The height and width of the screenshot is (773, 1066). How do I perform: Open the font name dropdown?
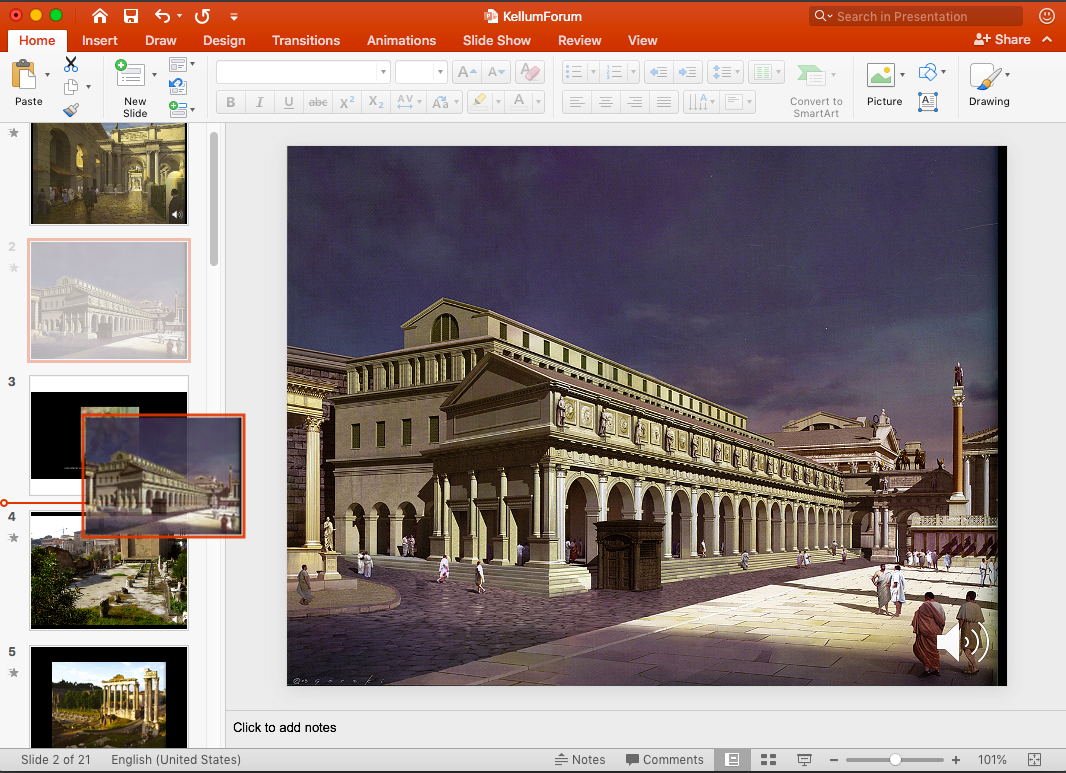[x=384, y=71]
